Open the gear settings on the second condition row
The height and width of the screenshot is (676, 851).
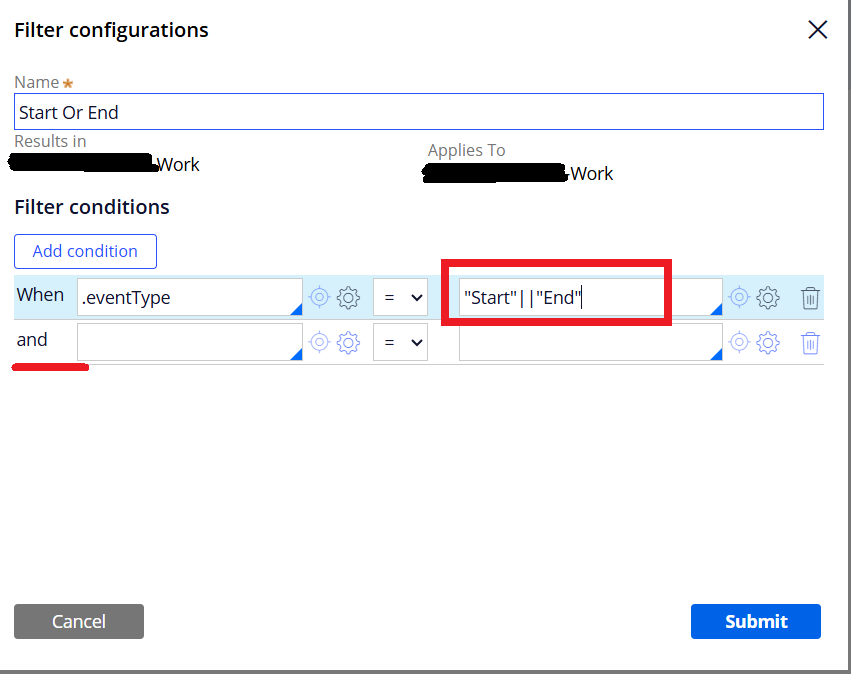pyautogui.click(x=347, y=342)
